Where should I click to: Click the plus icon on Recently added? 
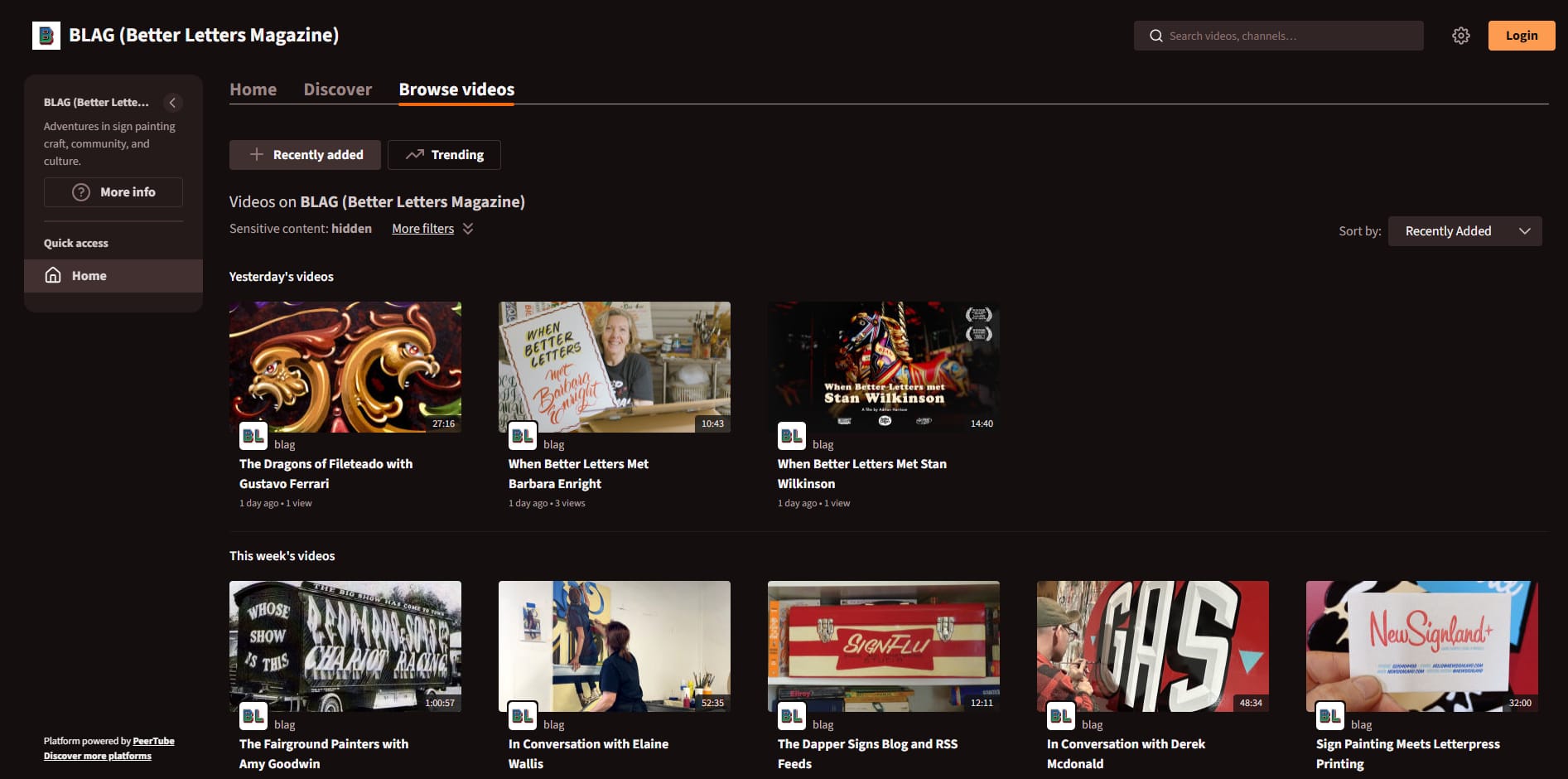[x=257, y=154]
